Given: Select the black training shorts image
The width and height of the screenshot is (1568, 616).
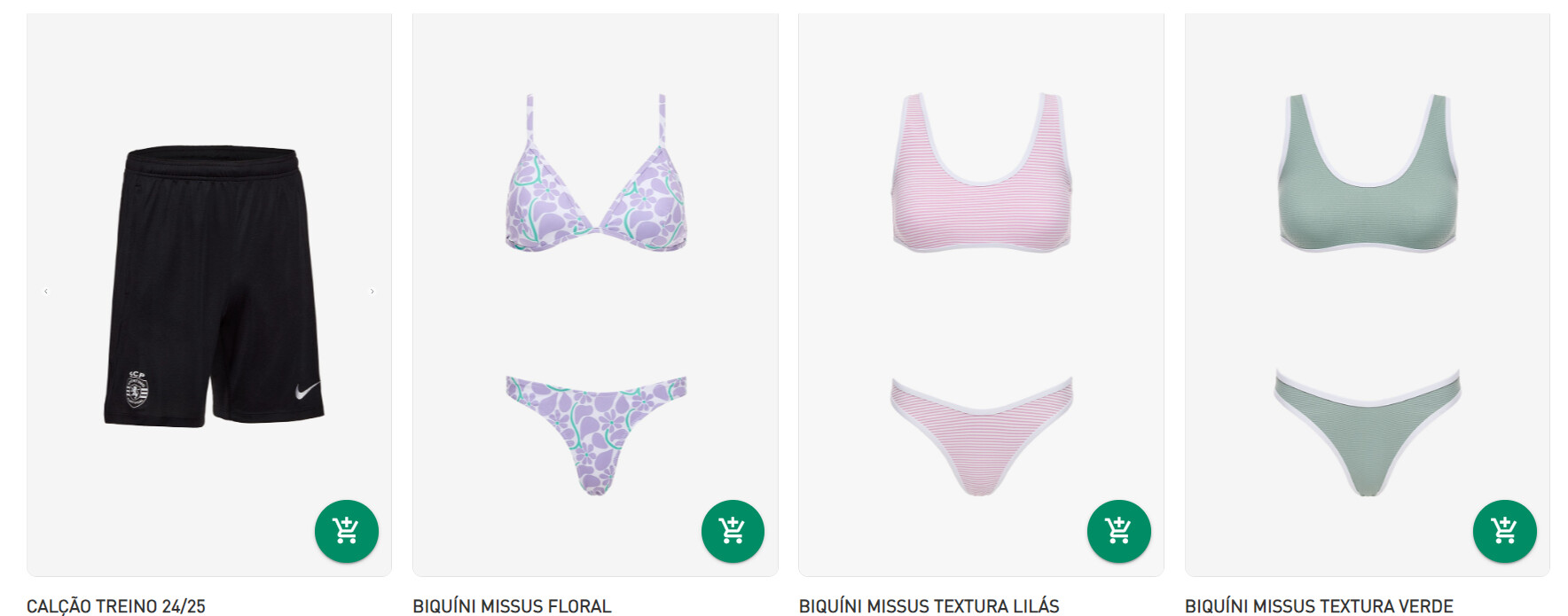Looking at the screenshot, I should point(214,286).
